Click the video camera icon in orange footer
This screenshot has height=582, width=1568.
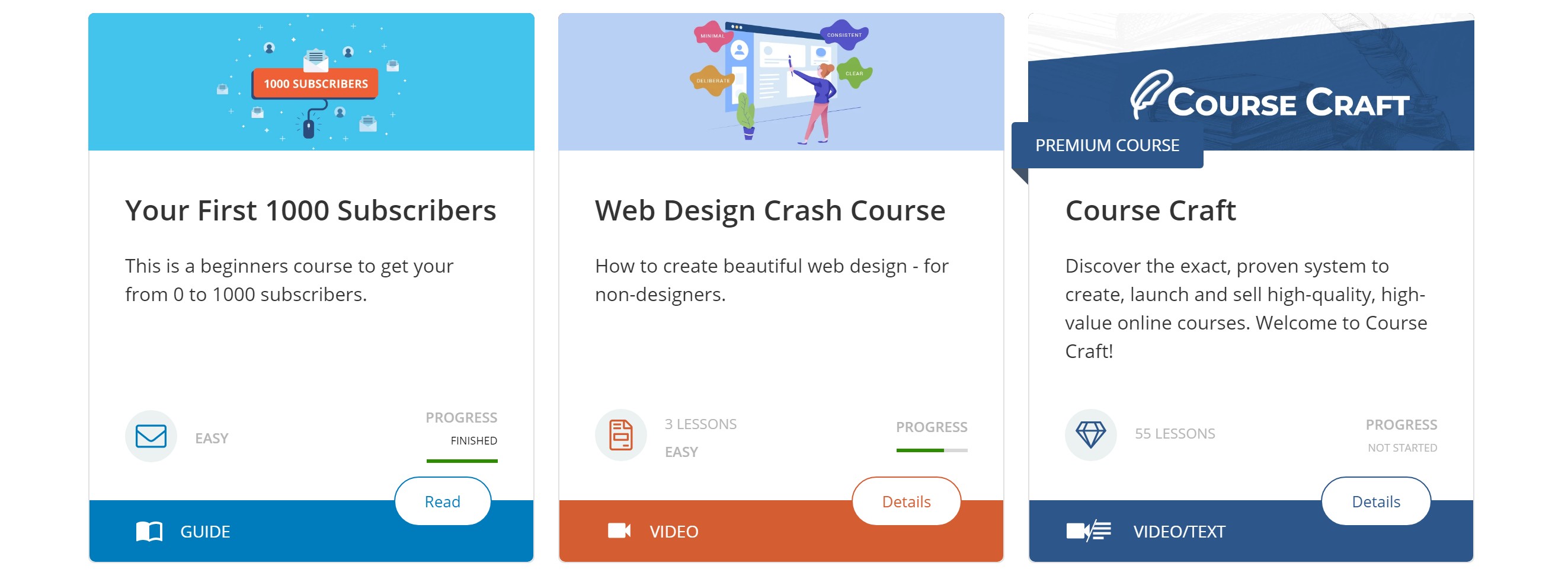pyautogui.click(x=619, y=531)
